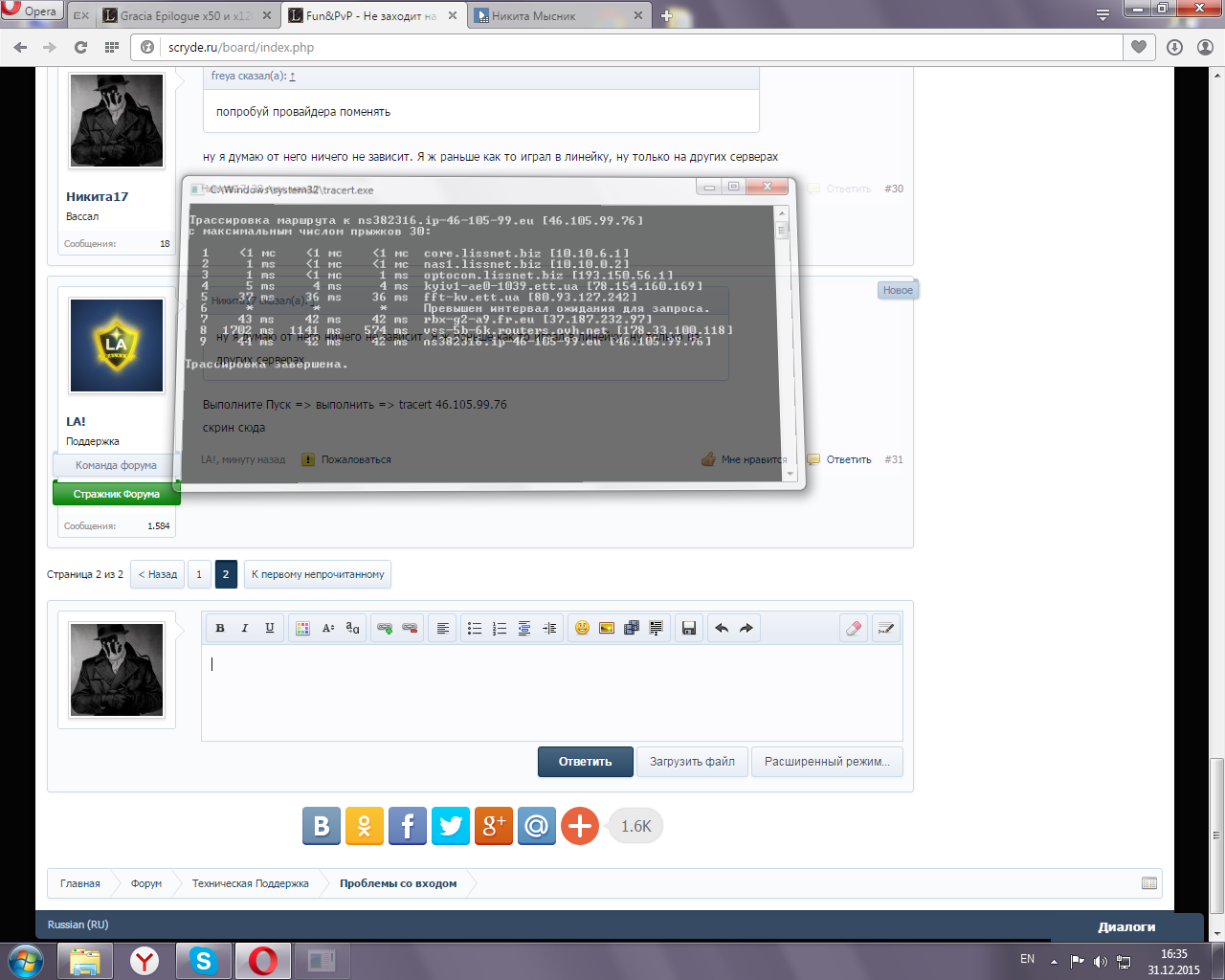Insert a smiley in the reply editor
This screenshot has width=1225, height=980.
pyautogui.click(x=582, y=628)
